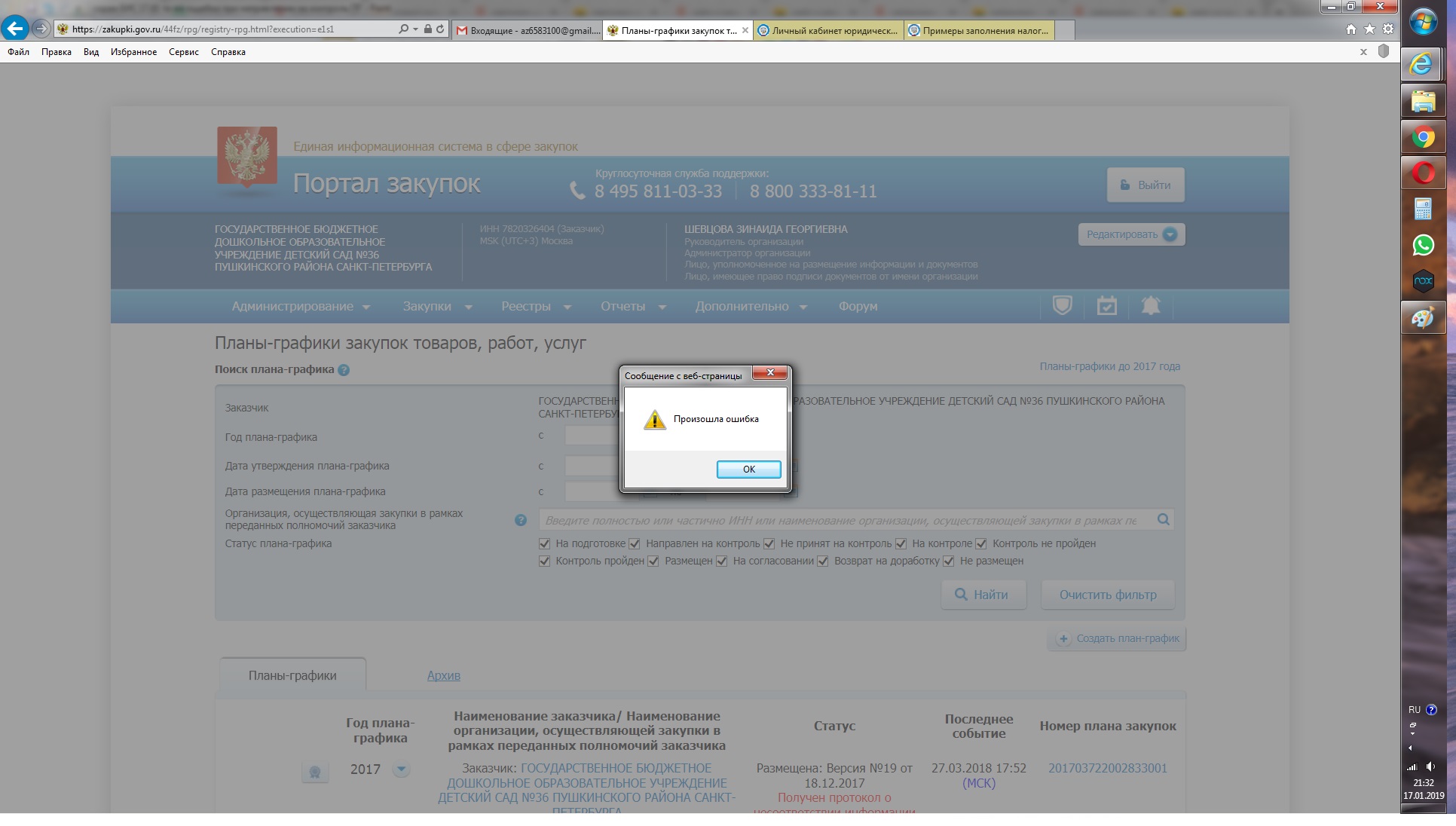Open Планы-графики до 2017 года link
This screenshot has height=826, width=1456.
pos(1109,366)
